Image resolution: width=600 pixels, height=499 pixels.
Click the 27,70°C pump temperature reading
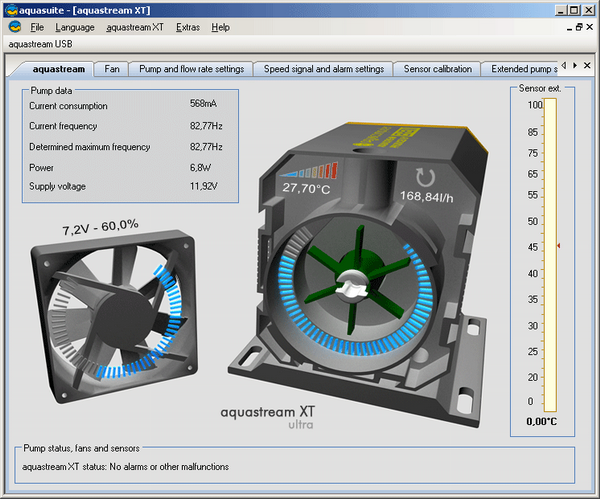point(306,188)
